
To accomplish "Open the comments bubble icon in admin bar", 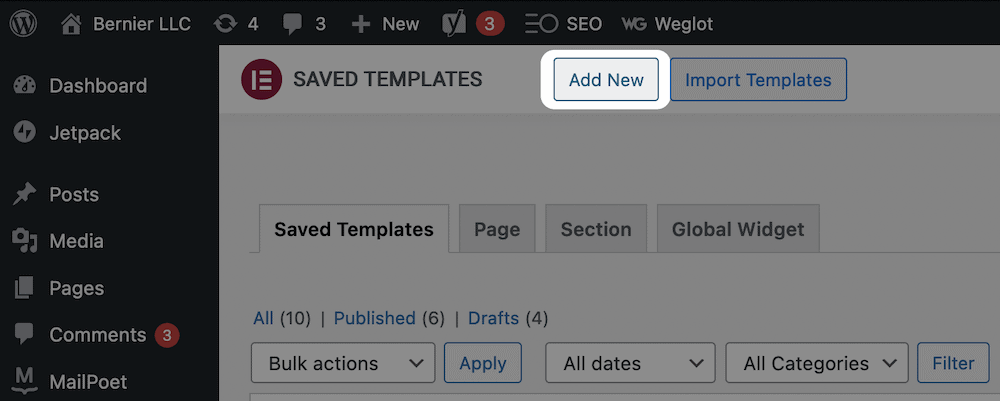I will 293,24.
